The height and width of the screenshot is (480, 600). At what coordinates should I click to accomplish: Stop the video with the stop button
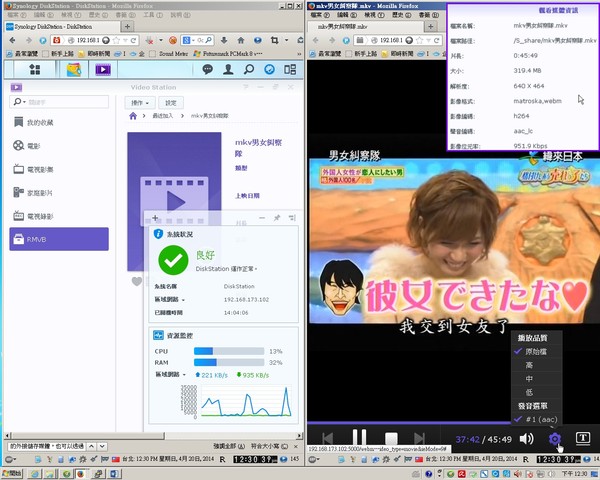[392, 438]
